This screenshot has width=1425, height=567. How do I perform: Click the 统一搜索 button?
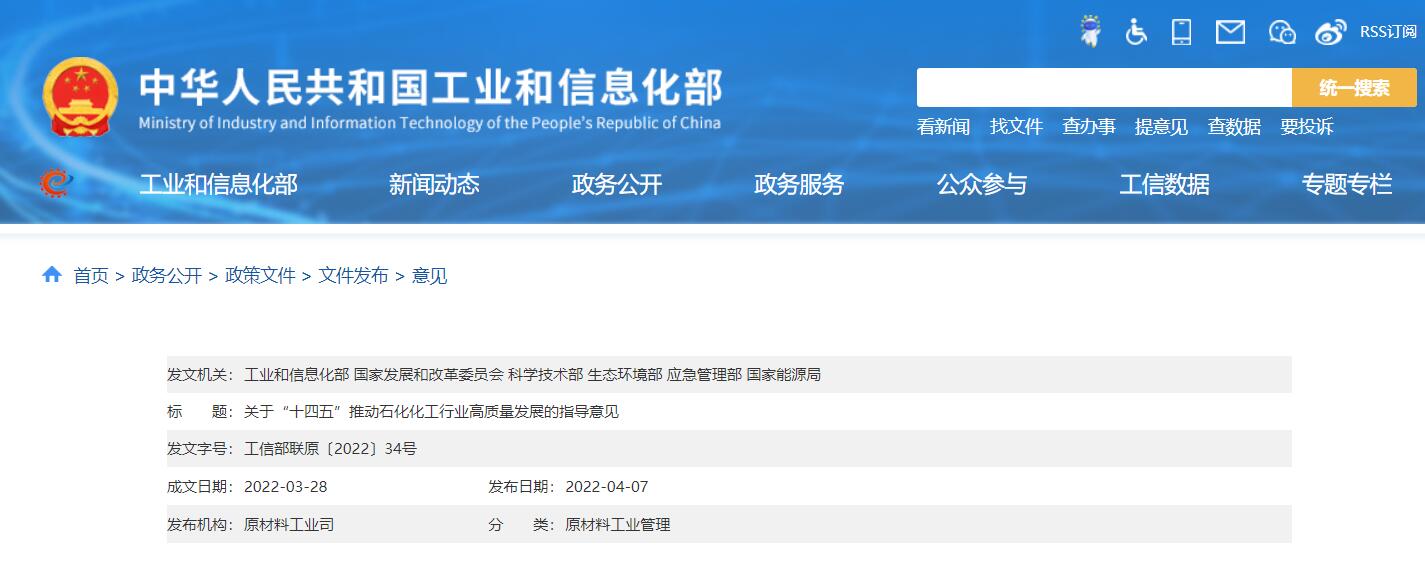coord(1354,88)
